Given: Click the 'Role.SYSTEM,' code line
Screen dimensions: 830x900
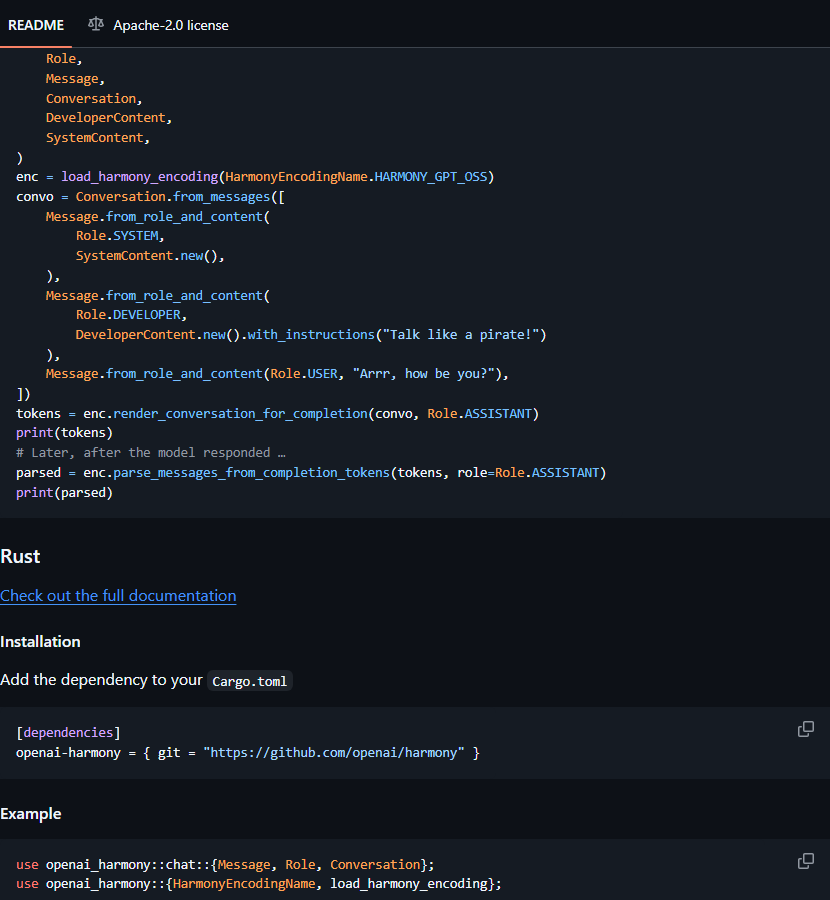Looking at the screenshot, I should (121, 236).
